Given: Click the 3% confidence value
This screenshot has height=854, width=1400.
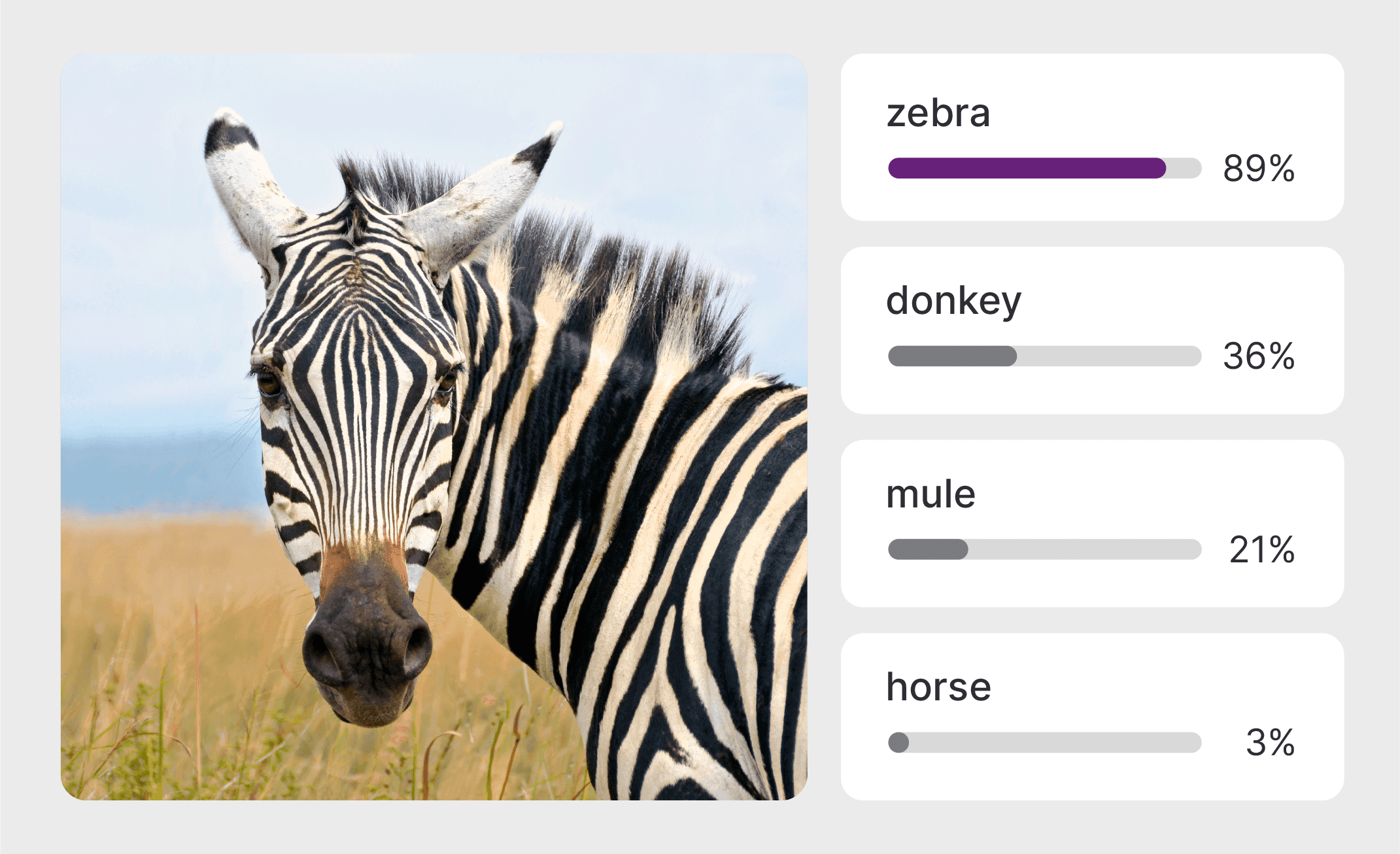Looking at the screenshot, I should 1270,742.
